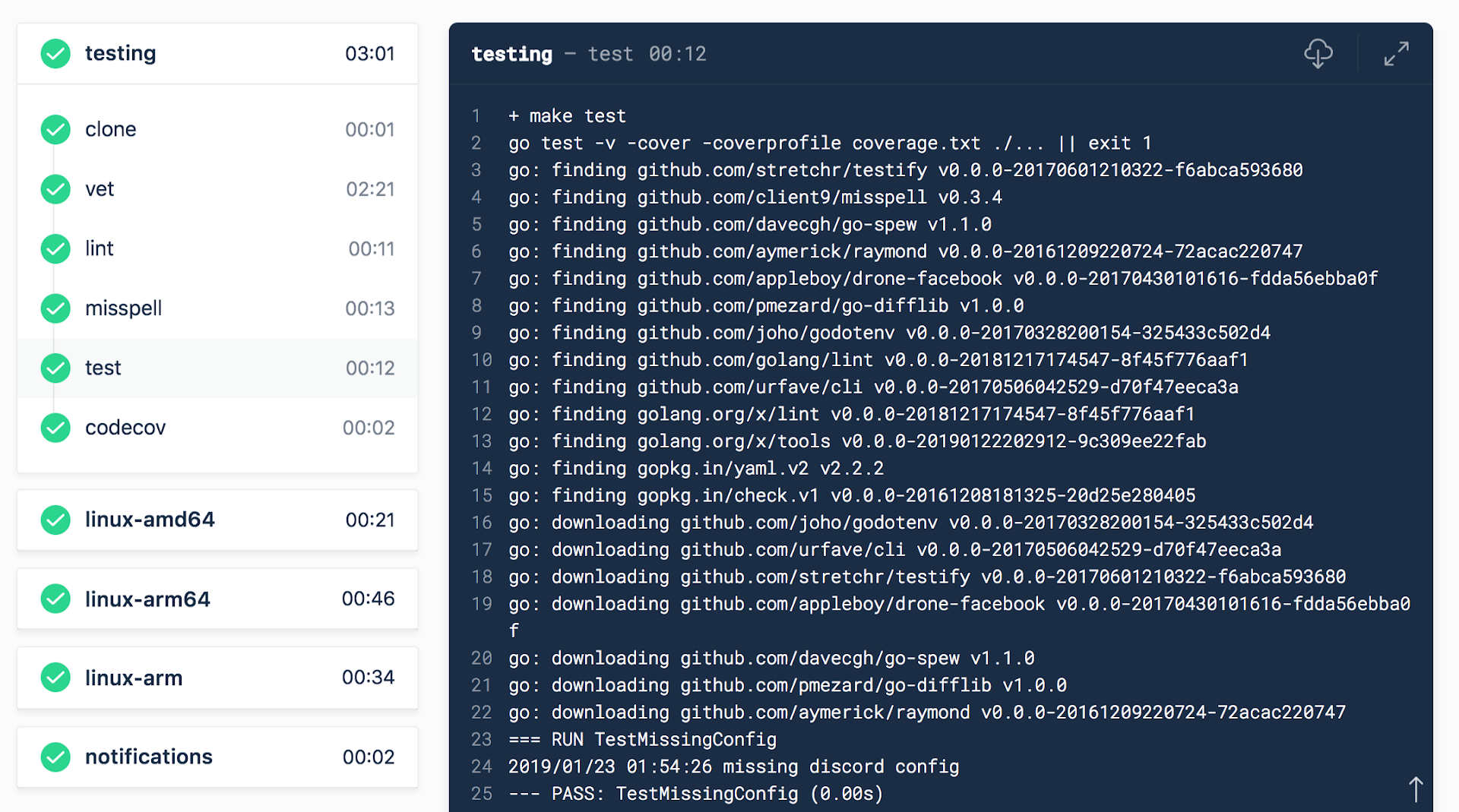The height and width of the screenshot is (812, 1459).
Task: Click the green check icon beside linux-arm64
Action: point(55,599)
